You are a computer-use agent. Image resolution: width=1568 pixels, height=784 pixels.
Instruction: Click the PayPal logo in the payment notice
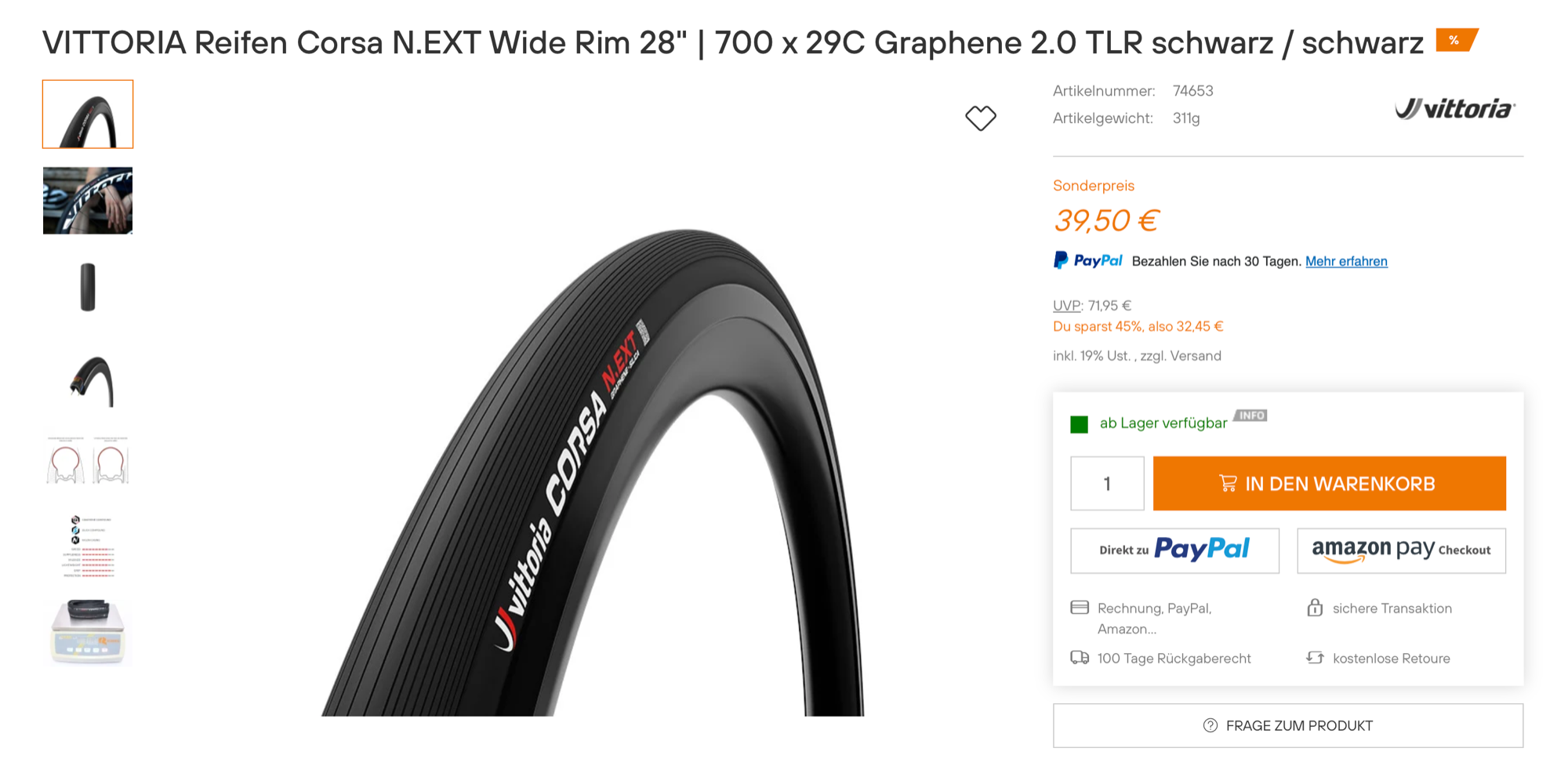1088,261
